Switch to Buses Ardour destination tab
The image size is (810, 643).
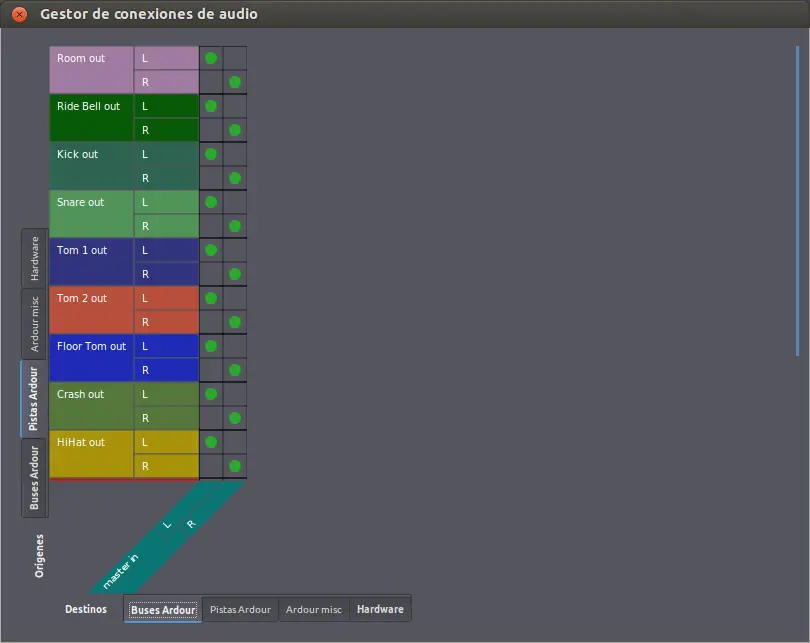[163, 609]
